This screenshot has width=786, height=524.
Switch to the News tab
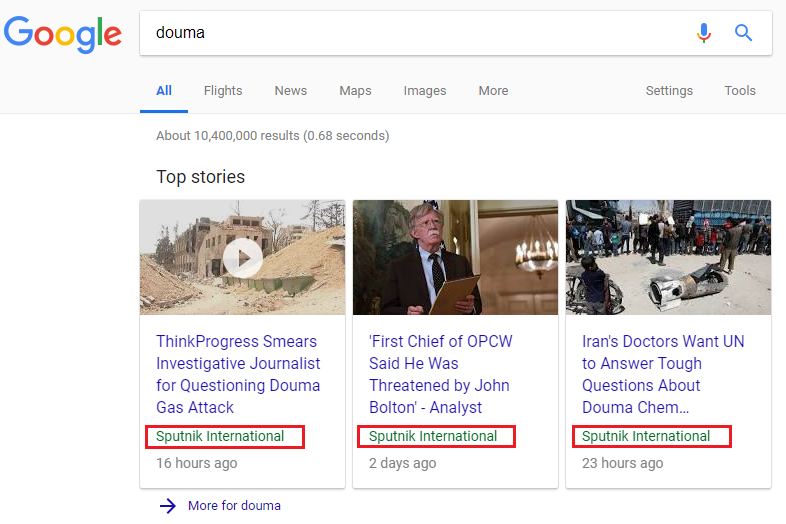(291, 91)
